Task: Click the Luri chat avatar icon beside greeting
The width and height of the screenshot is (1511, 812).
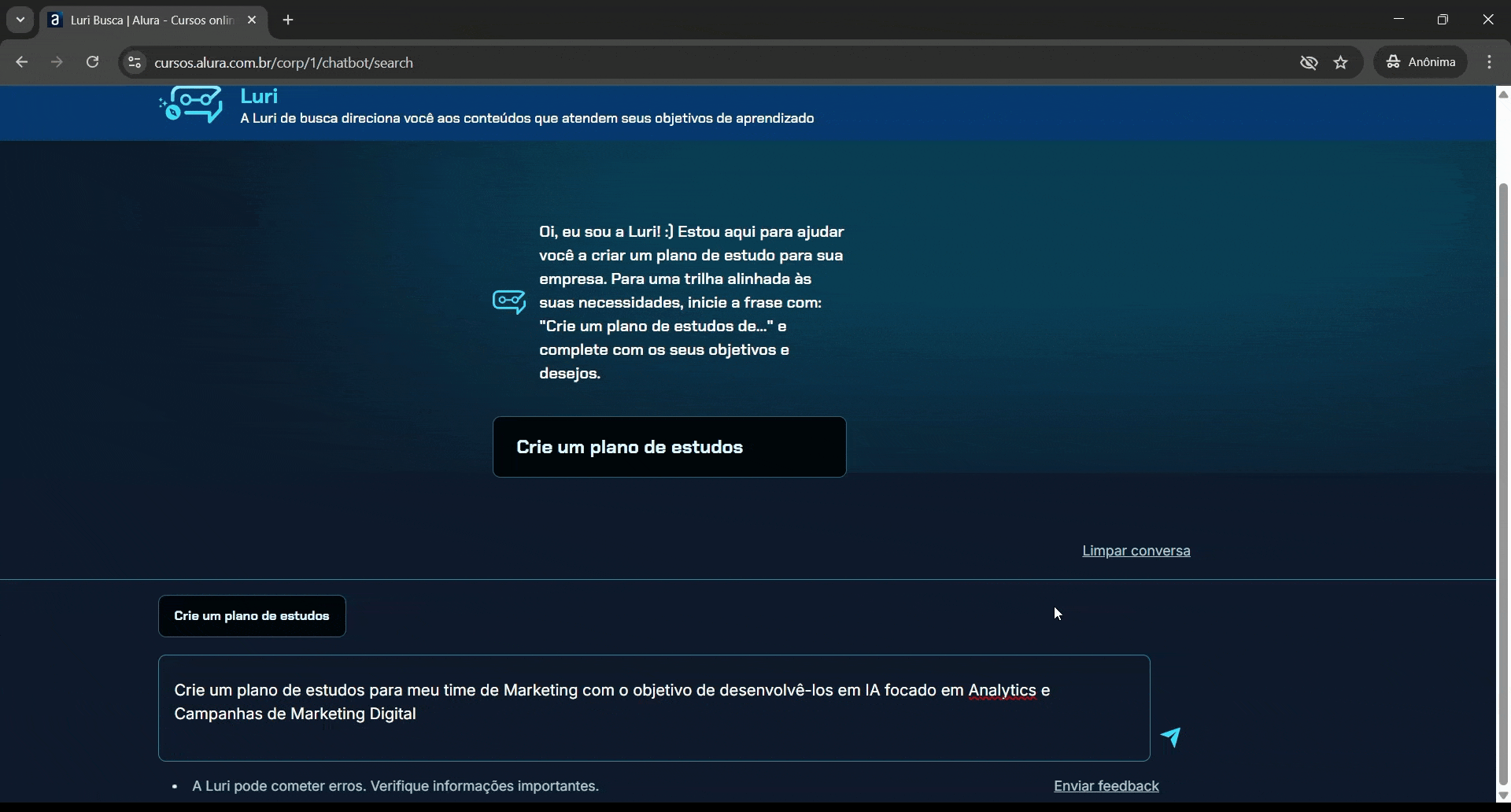Action: pyautogui.click(x=509, y=302)
